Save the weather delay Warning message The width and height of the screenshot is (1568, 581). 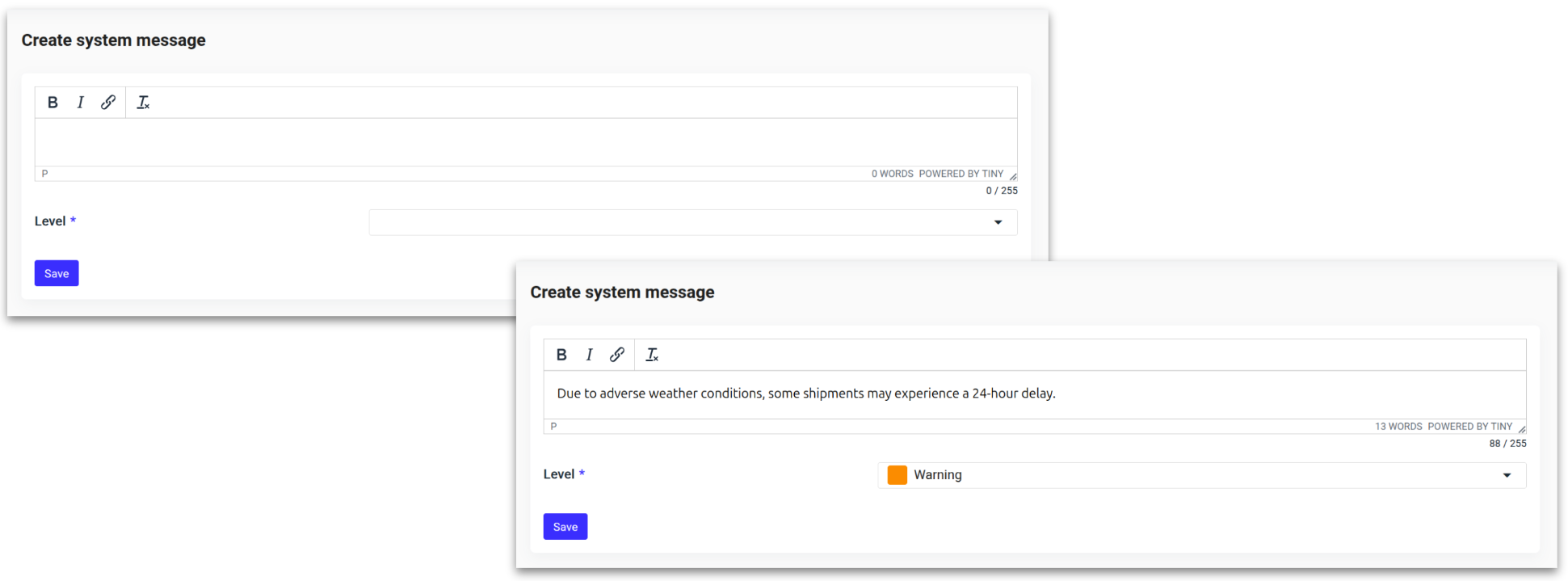[565, 527]
